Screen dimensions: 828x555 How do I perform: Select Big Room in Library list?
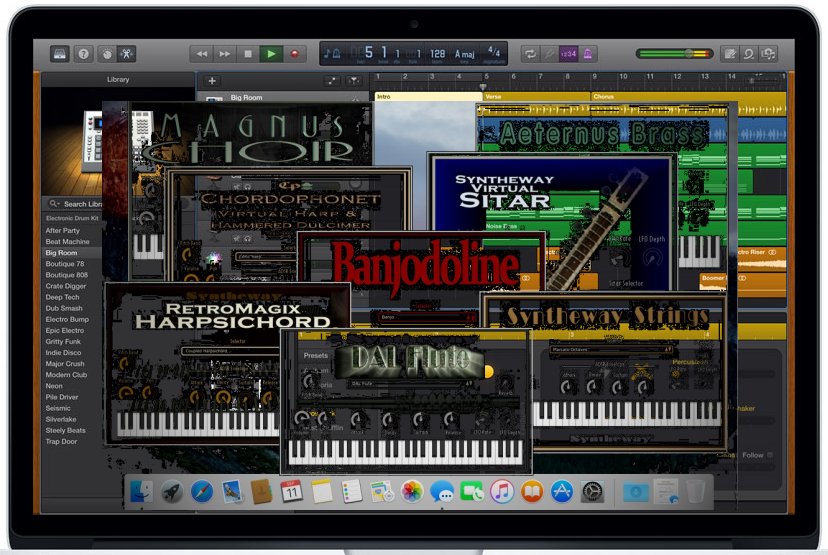point(61,253)
